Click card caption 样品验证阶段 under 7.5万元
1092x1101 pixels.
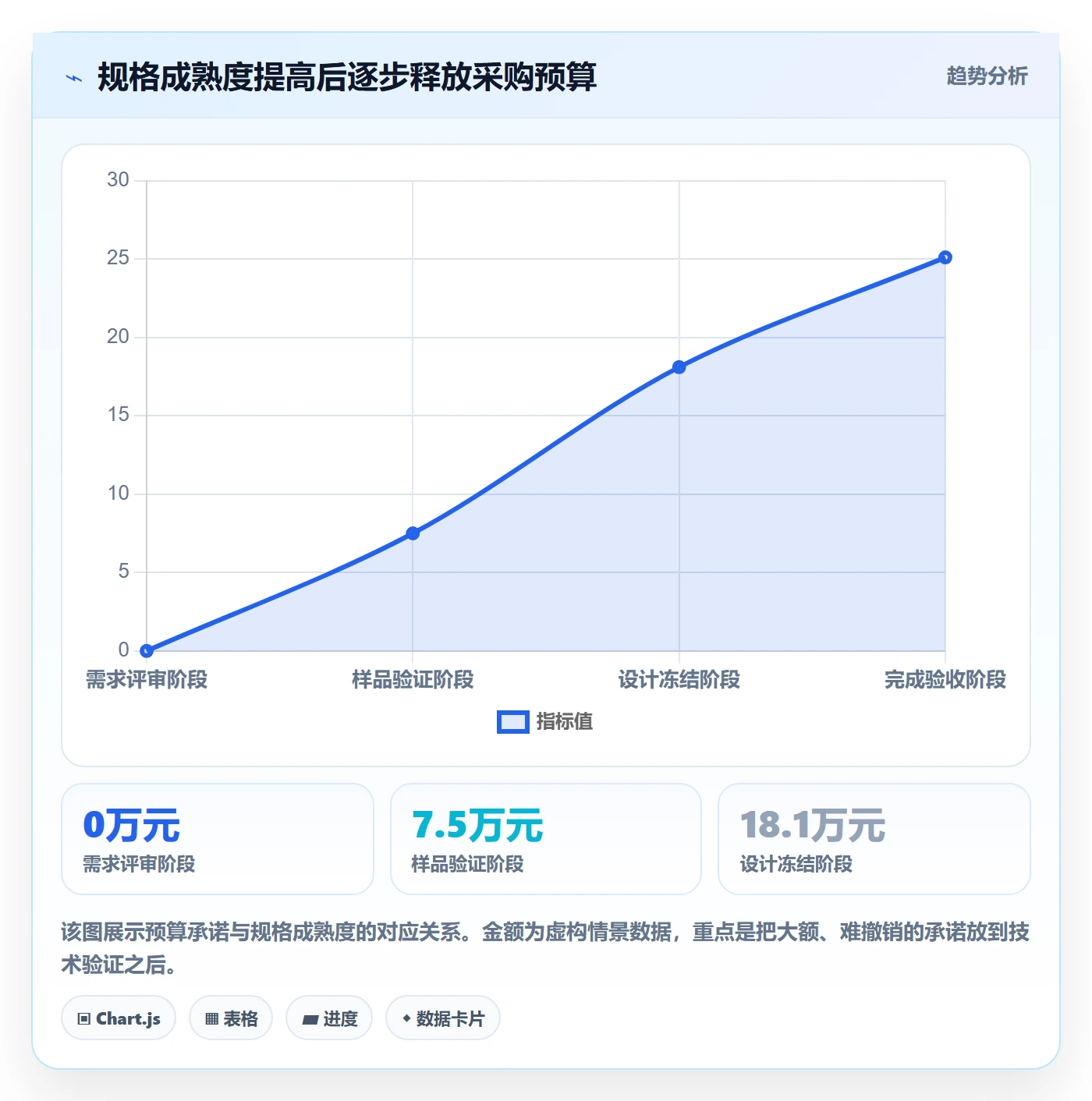click(x=468, y=864)
